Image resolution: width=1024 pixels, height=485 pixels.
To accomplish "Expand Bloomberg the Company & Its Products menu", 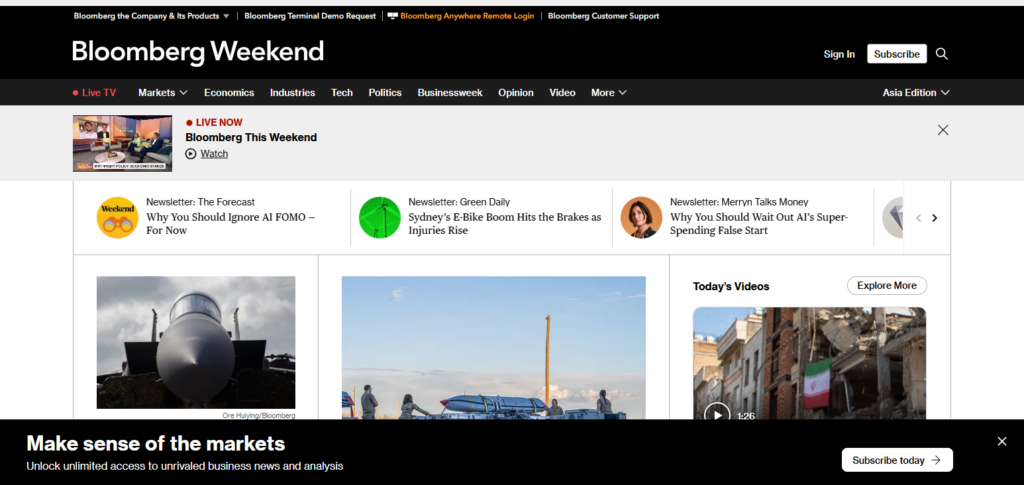I will coord(152,16).
